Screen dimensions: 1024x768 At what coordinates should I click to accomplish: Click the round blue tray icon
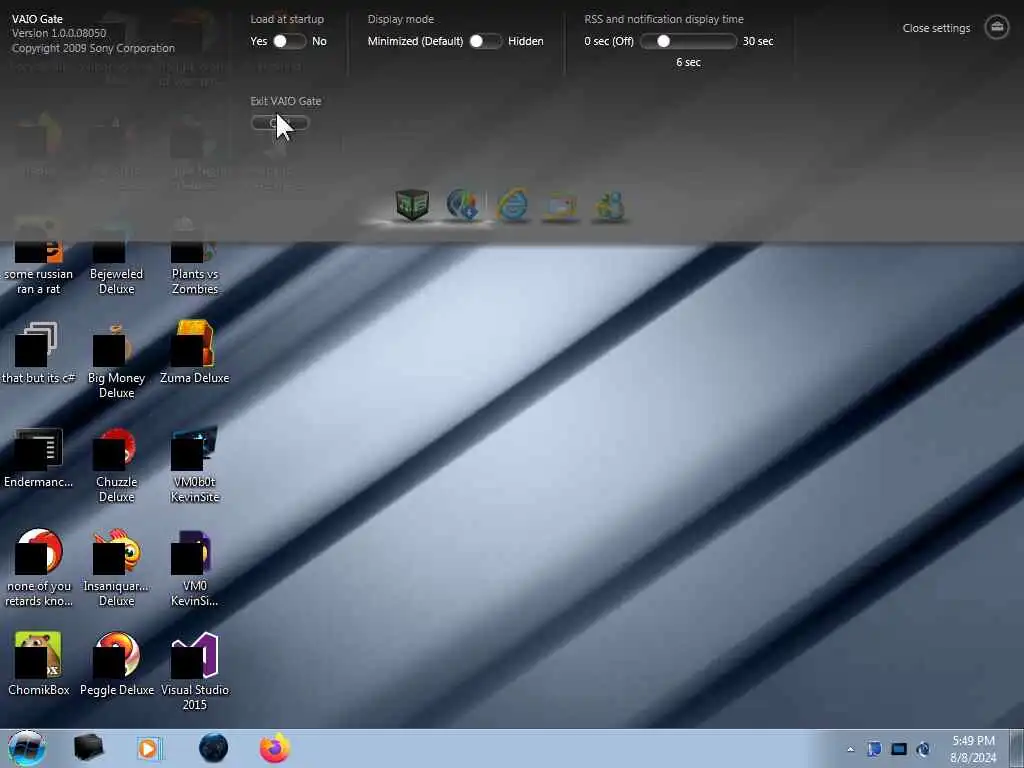pyautogui.click(x=923, y=749)
